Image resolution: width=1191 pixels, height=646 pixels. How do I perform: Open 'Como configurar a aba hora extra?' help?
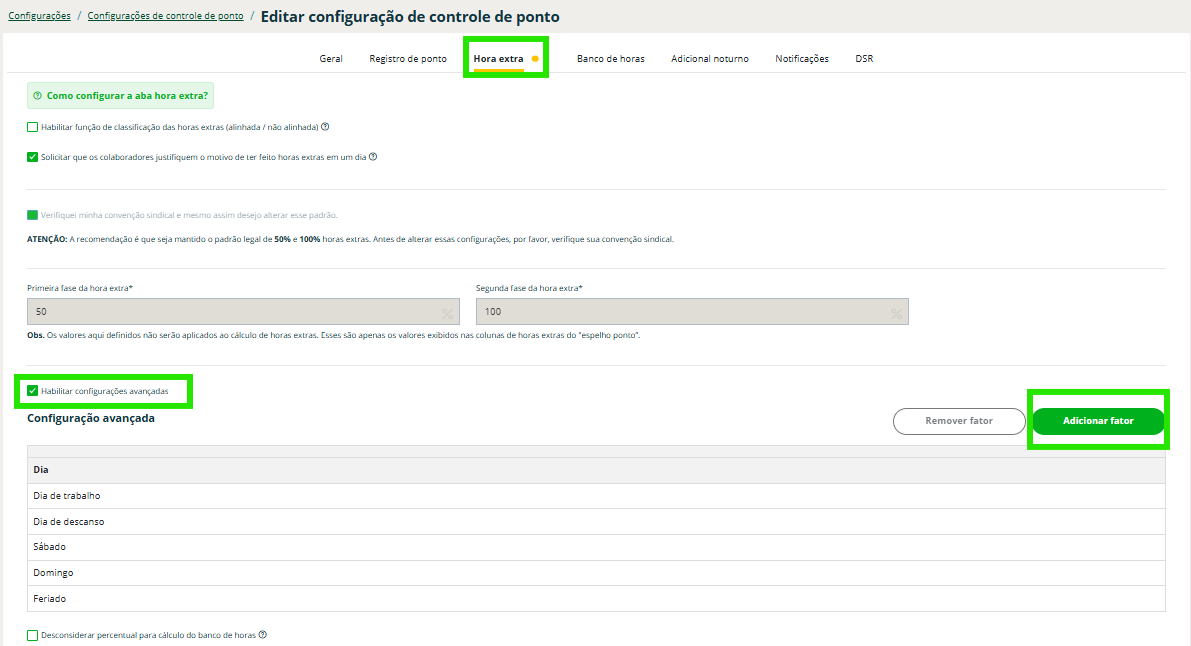(x=120, y=96)
